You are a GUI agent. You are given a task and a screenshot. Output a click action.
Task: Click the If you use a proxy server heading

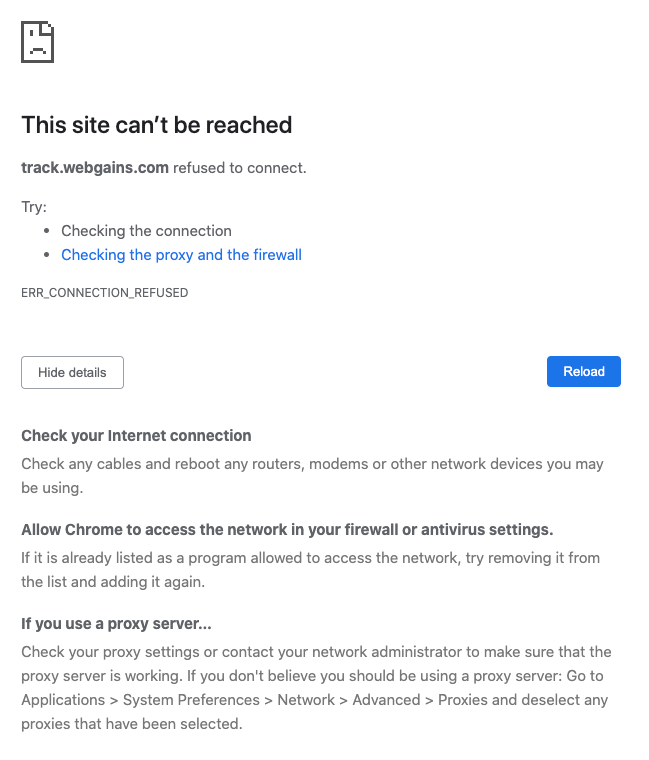(116, 623)
